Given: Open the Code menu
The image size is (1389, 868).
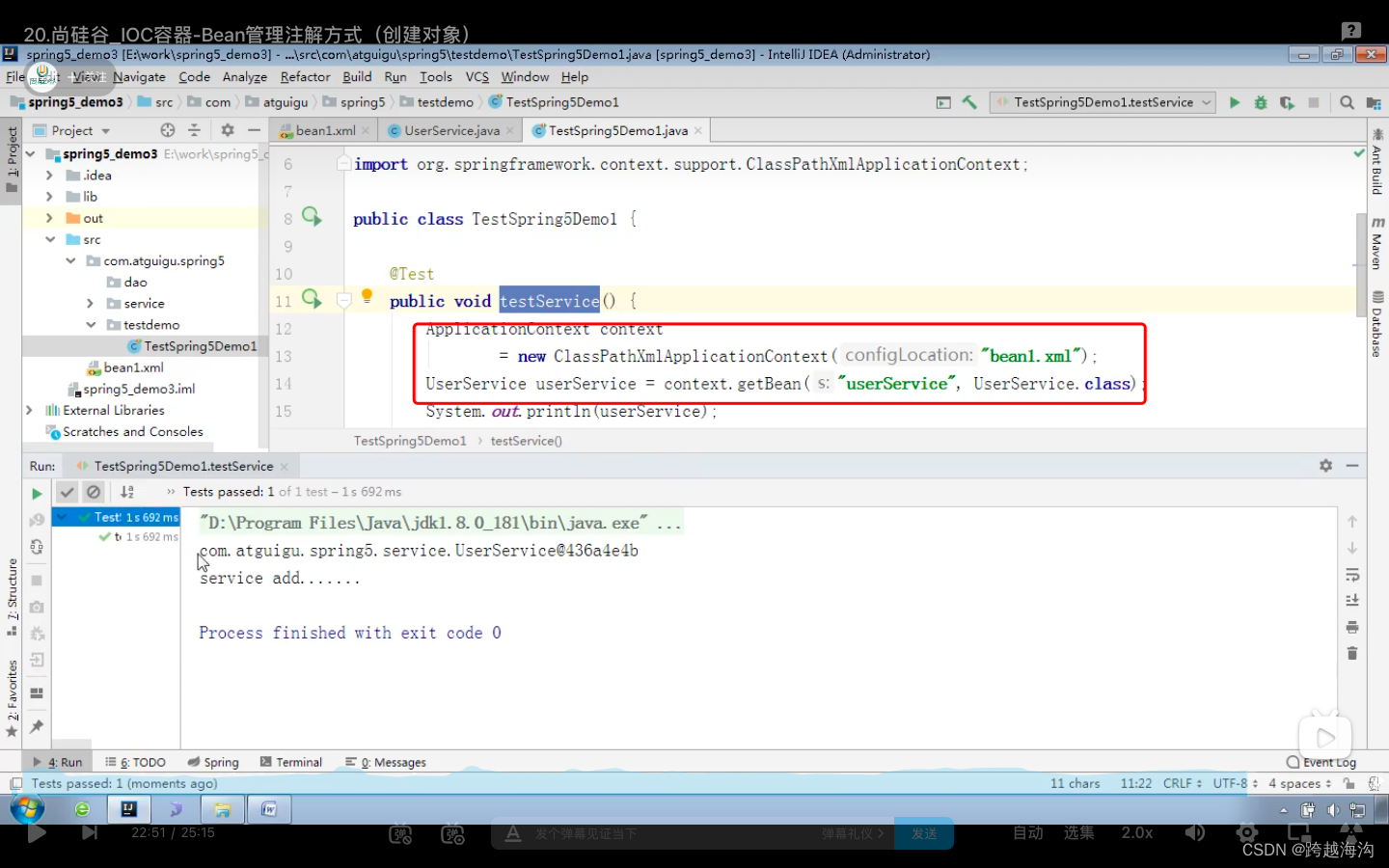Looking at the screenshot, I should tap(194, 77).
